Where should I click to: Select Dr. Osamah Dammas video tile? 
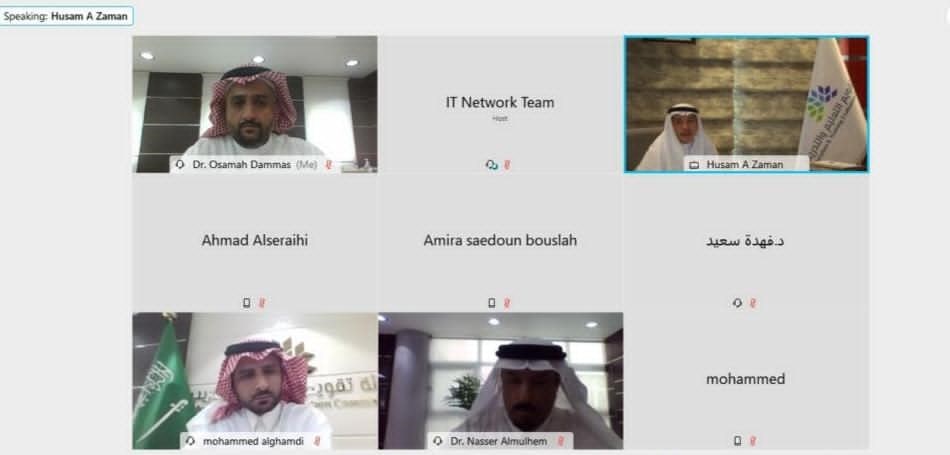[255, 104]
